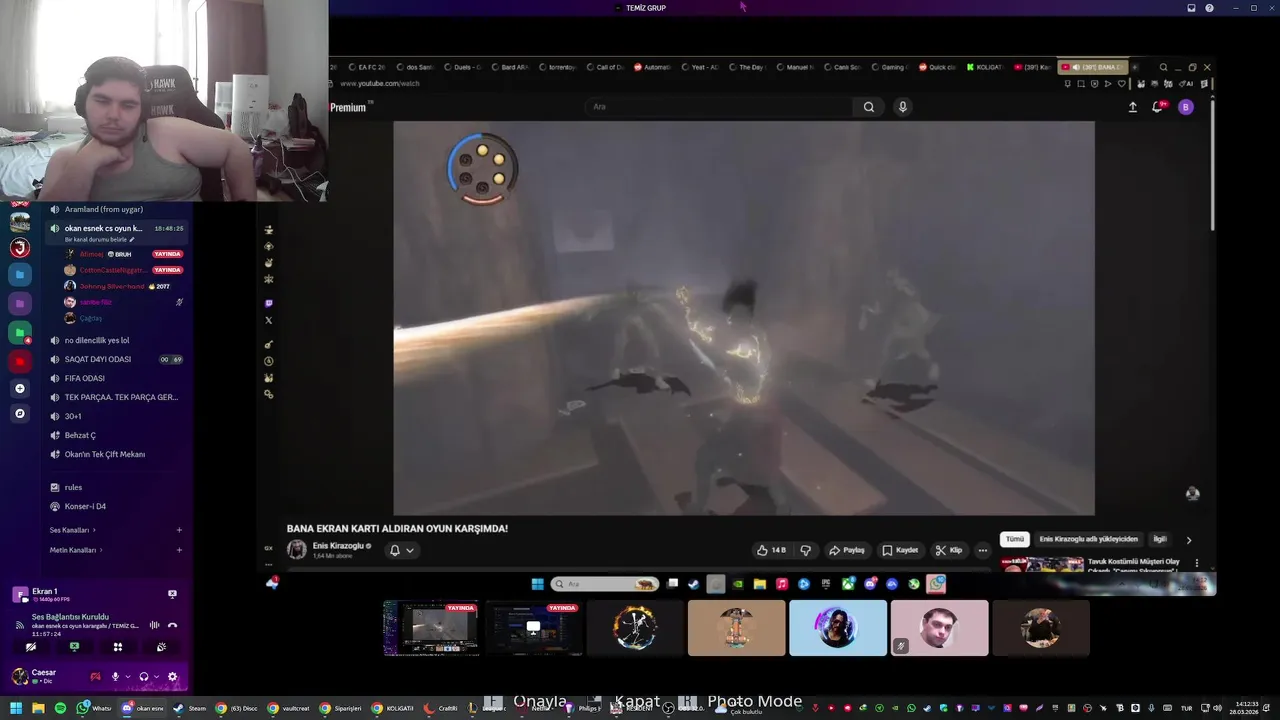Open the headphone output options arrow
The height and width of the screenshot is (720, 1280).
tap(156, 677)
